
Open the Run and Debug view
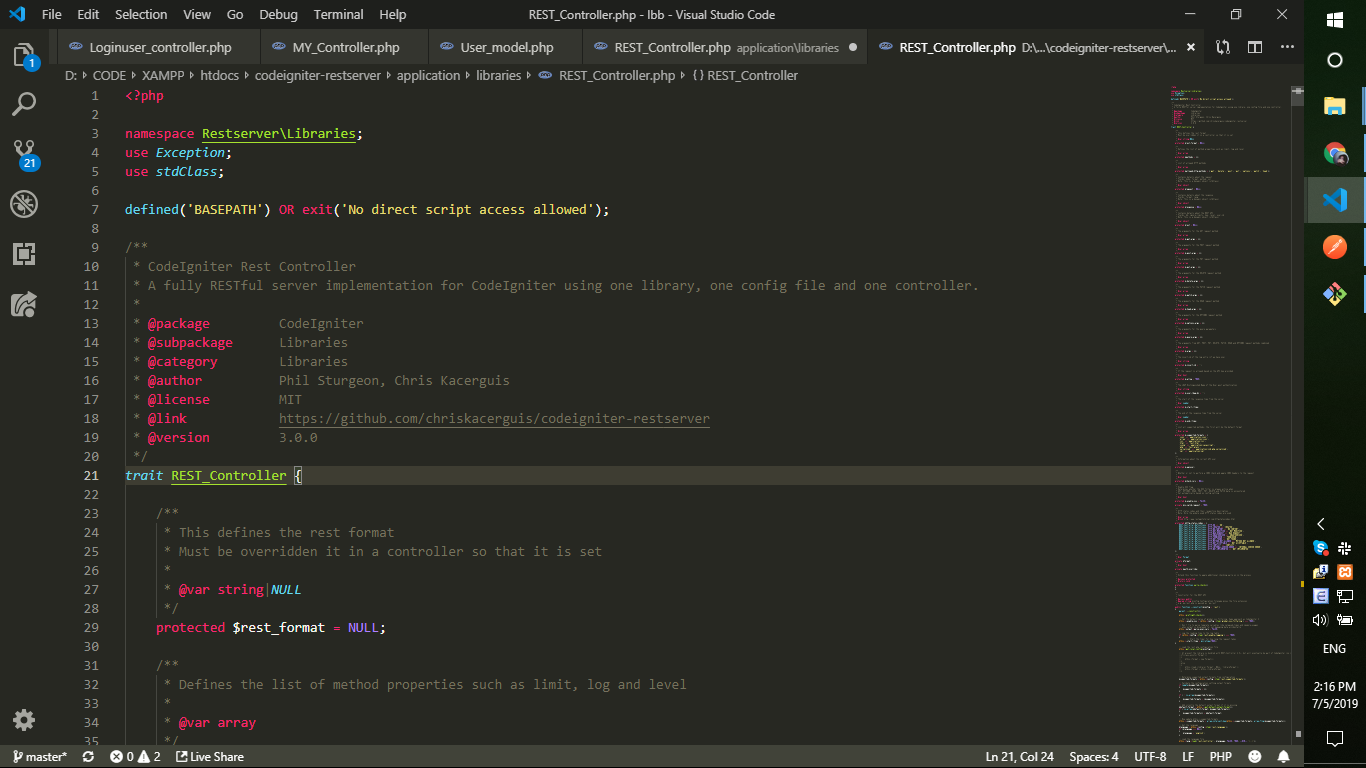24,204
